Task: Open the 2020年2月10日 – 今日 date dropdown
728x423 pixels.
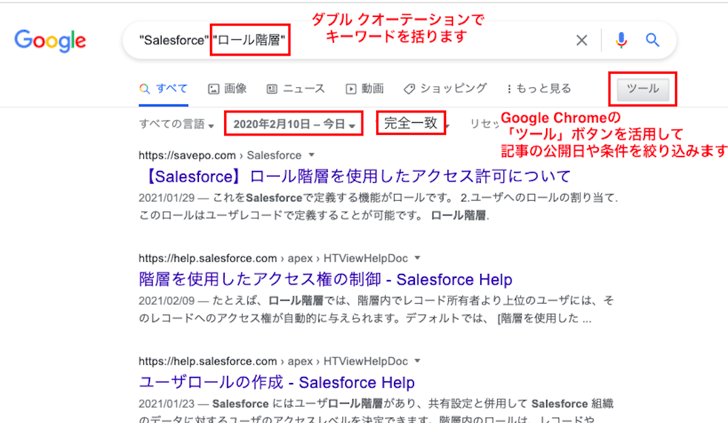Action: coord(294,124)
